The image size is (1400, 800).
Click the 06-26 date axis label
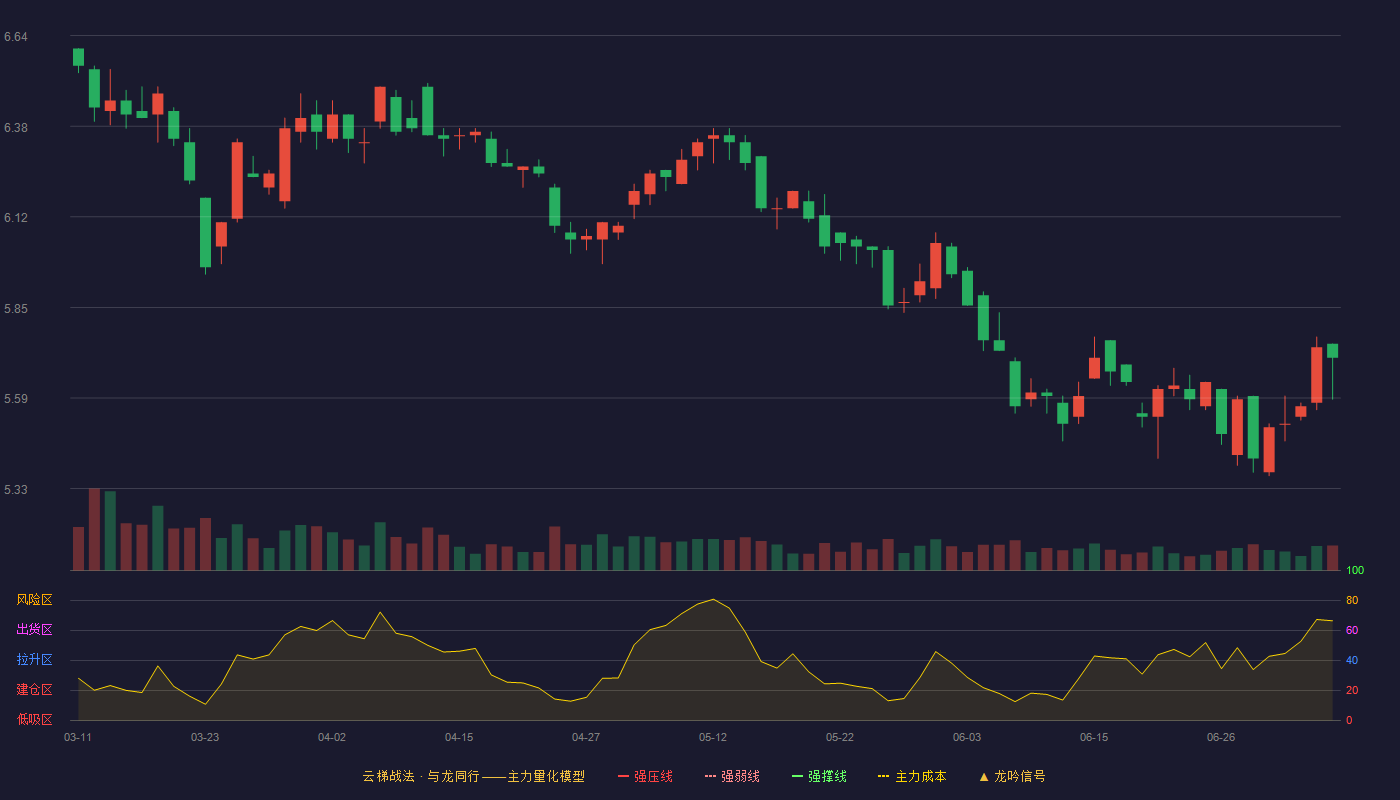coord(1221,737)
